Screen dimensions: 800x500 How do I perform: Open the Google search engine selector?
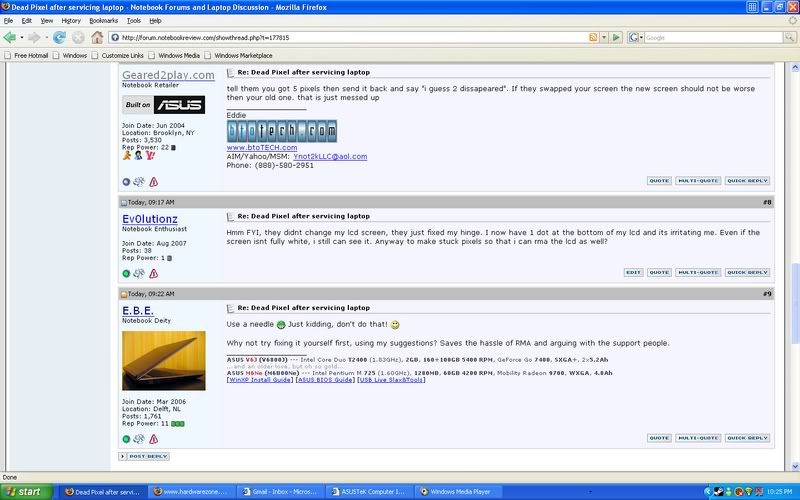[x=636, y=37]
